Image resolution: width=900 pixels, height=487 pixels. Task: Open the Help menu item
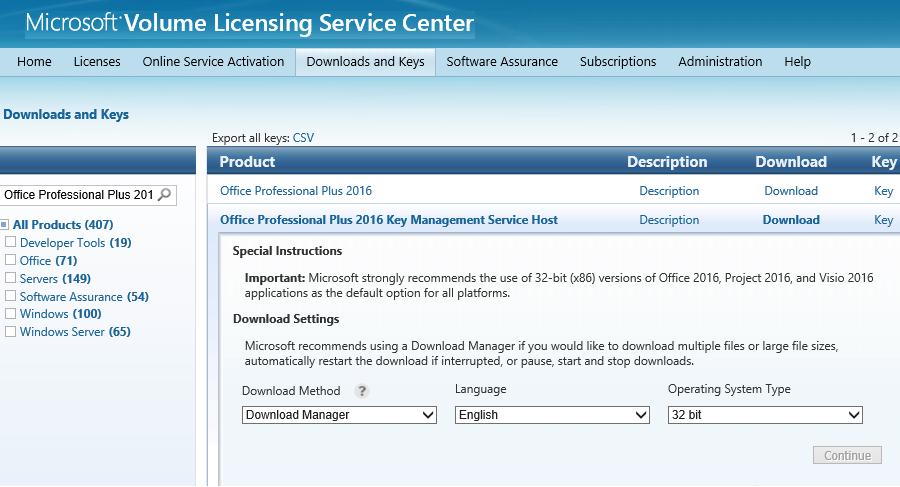pyautogui.click(x=797, y=62)
